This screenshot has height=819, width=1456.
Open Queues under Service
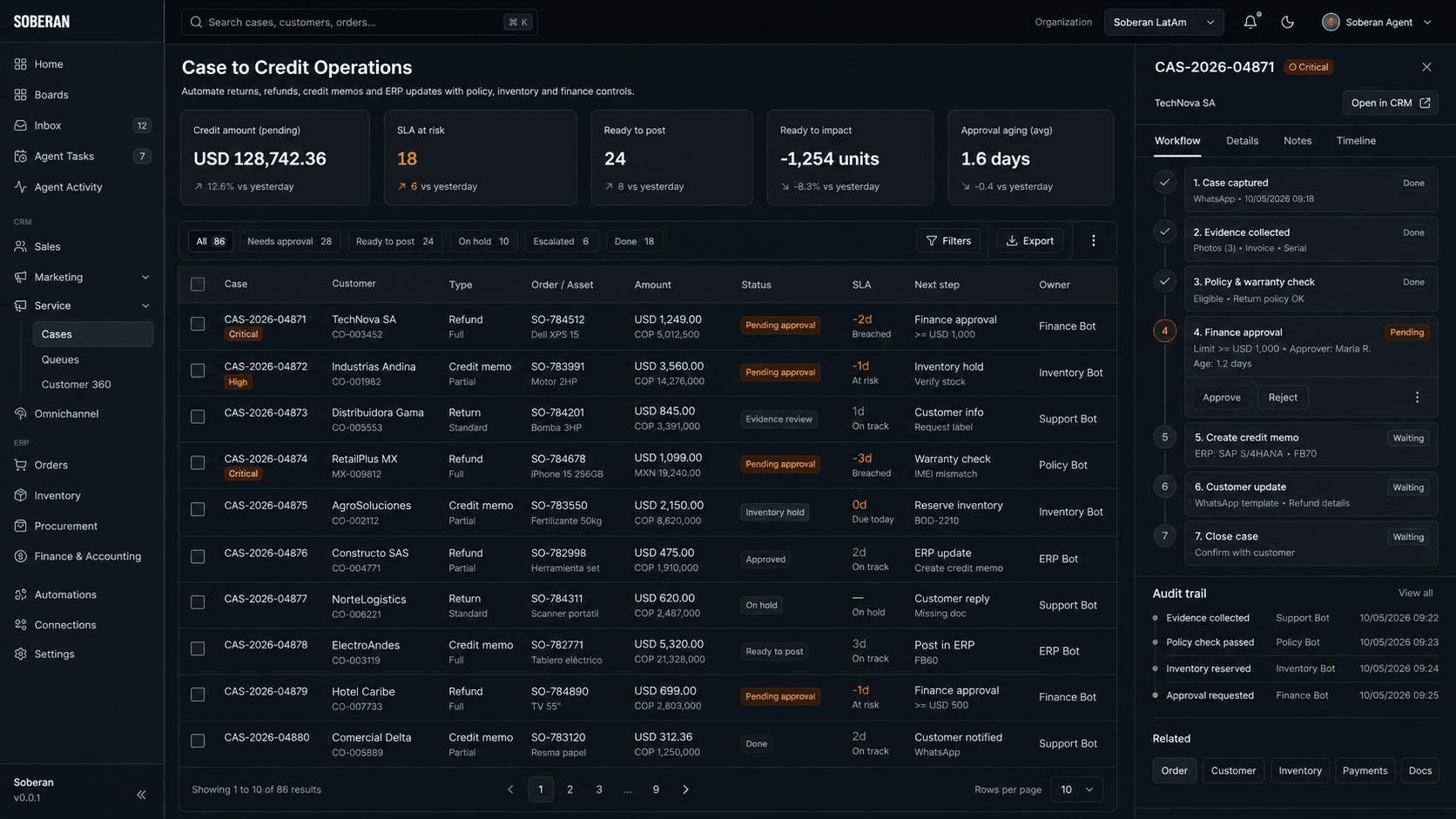[60, 359]
